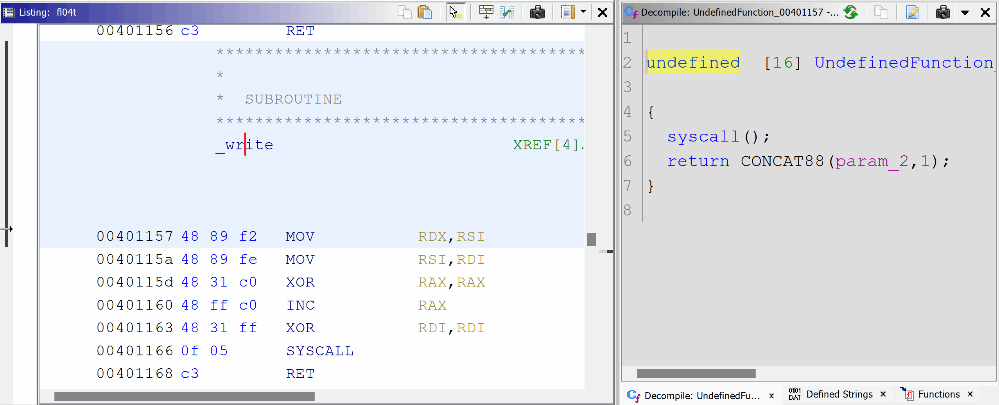The height and width of the screenshot is (405, 999).
Task: Close the Decompile tab at the bottom
Action: [x=771, y=395]
